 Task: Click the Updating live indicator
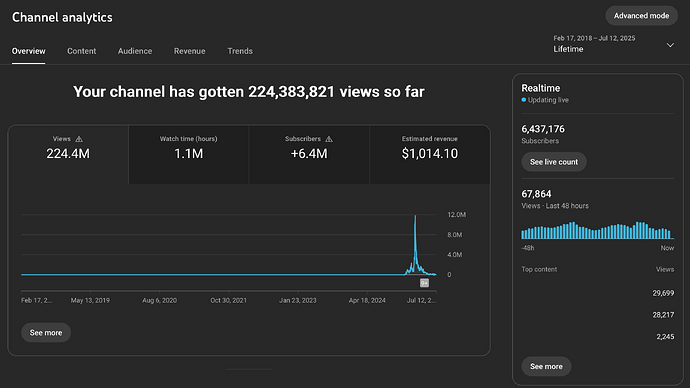tap(545, 100)
